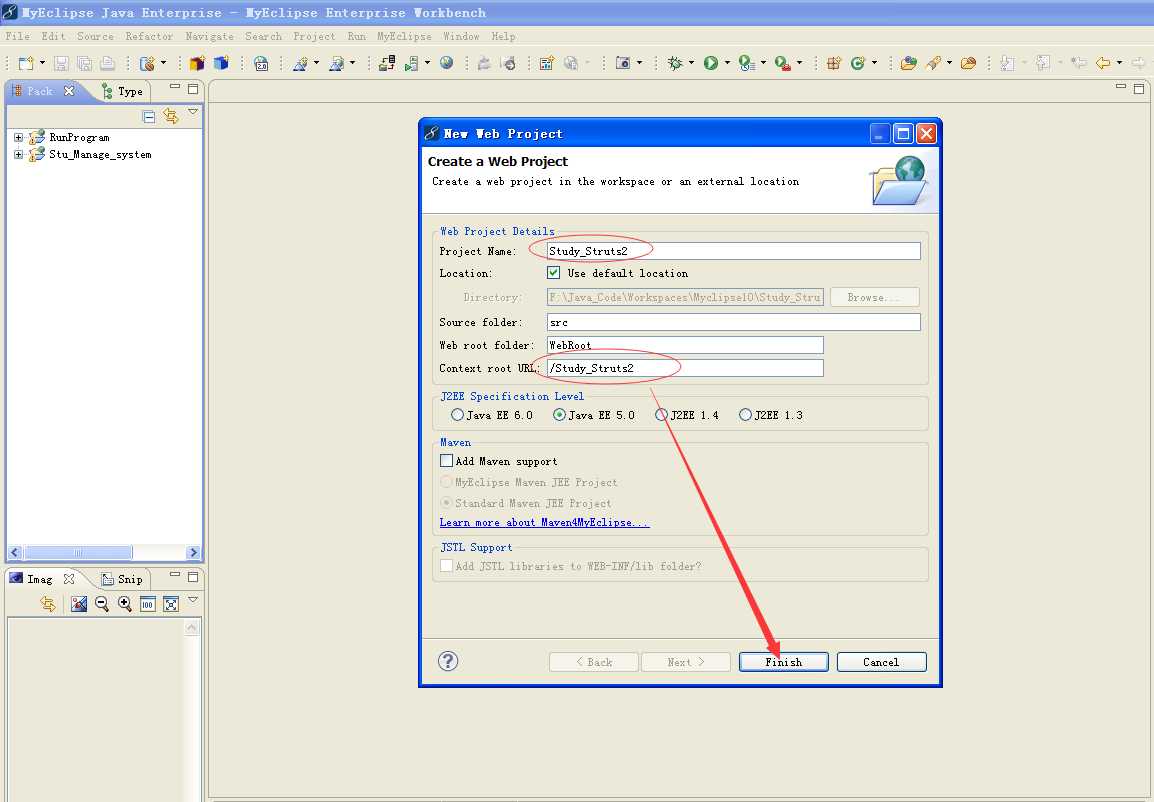Open the External Tools dropdown arrow

[799, 63]
